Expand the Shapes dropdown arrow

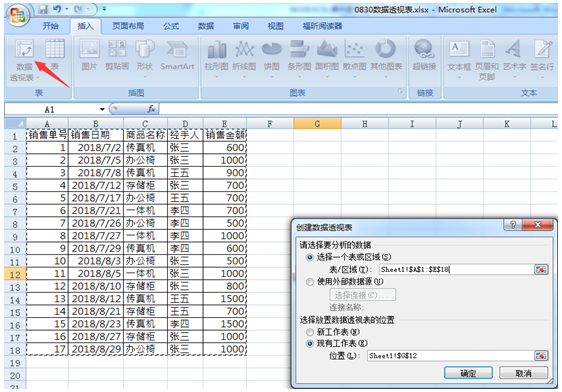point(144,77)
